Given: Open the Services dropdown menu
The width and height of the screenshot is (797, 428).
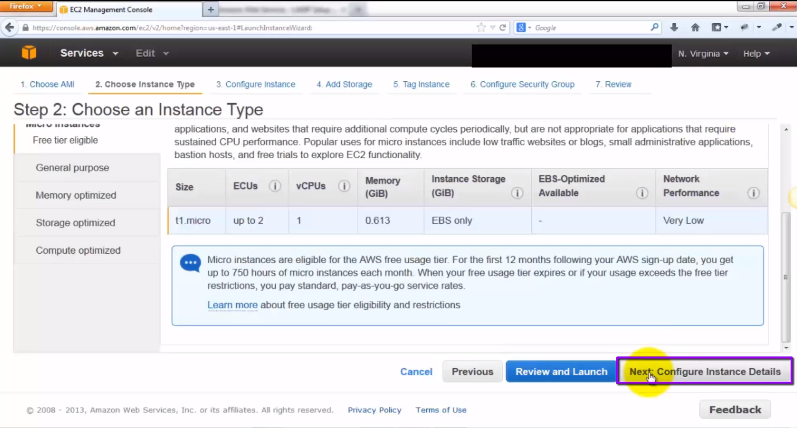Looking at the screenshot, I should tap(89, 53).
